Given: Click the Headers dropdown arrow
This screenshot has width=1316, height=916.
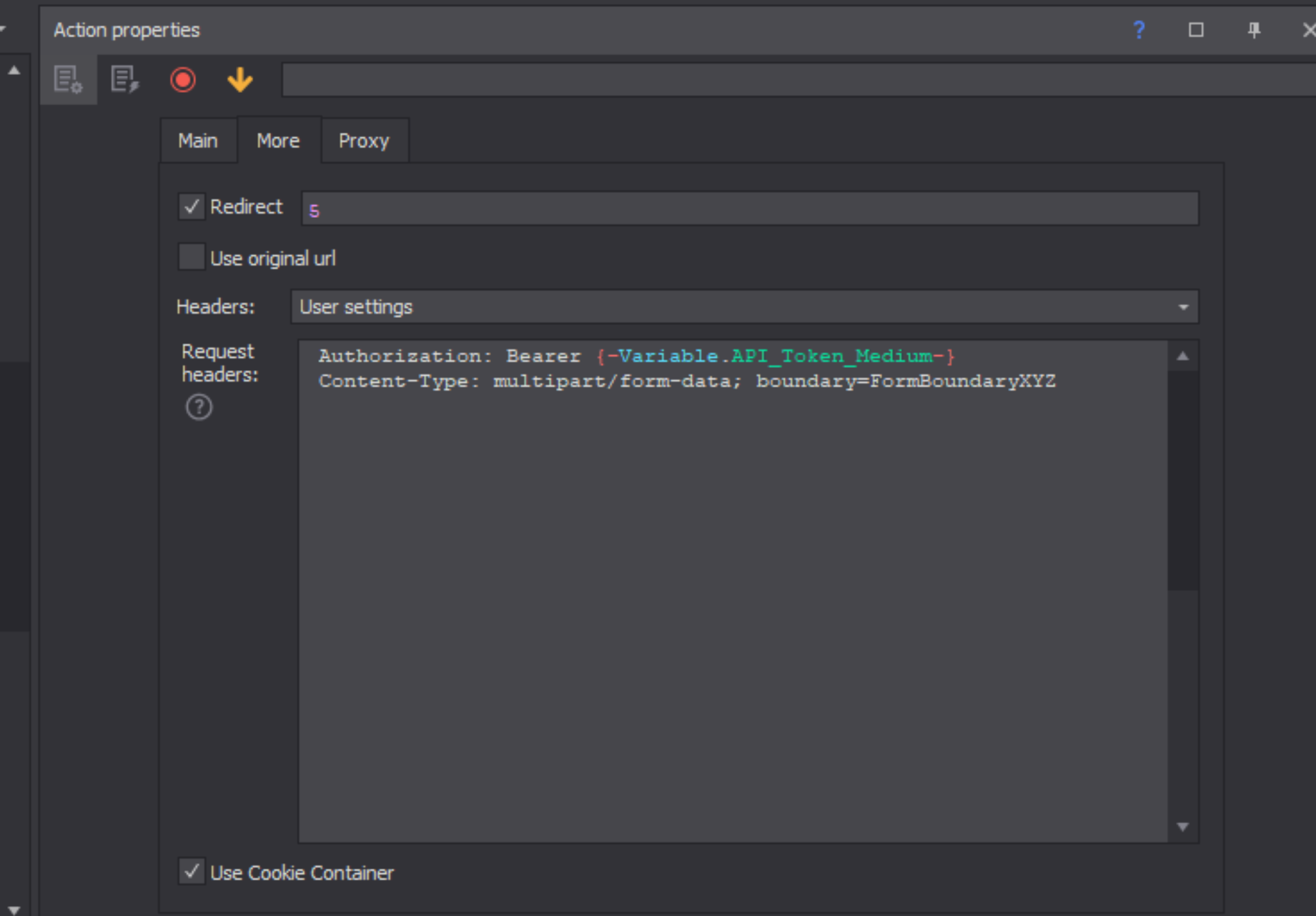Looking at the screenshot, I should 1183,307.
